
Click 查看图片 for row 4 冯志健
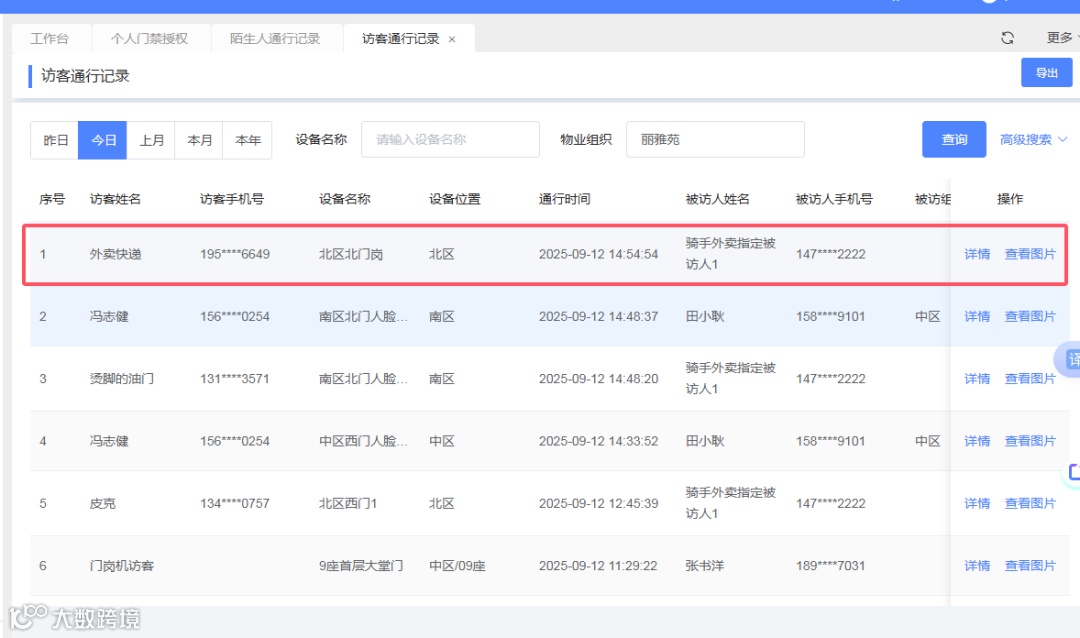click(x=1030, y=442)
